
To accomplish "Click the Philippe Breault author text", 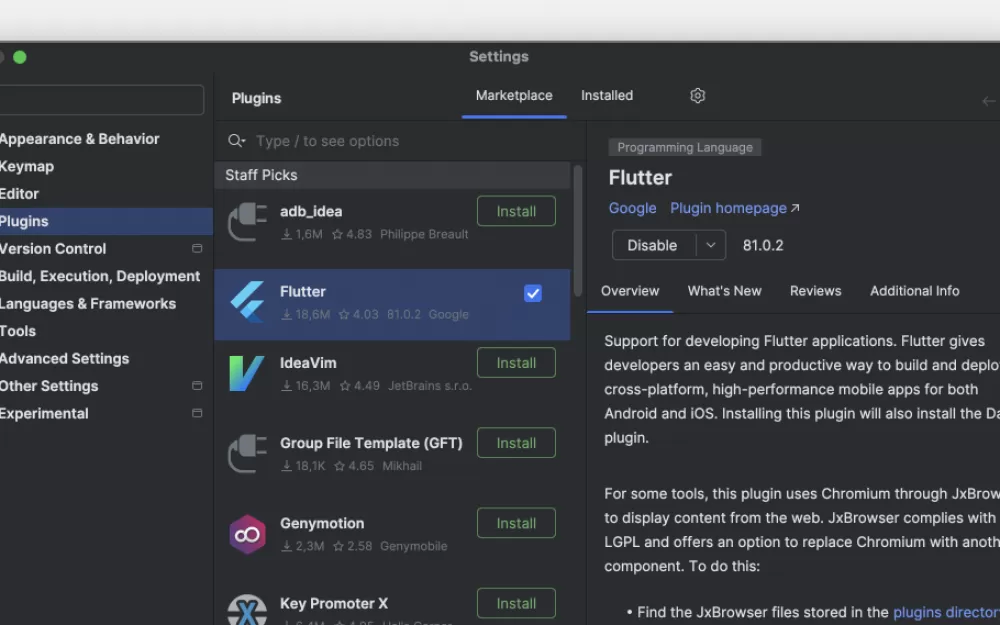I will point(424,234).
